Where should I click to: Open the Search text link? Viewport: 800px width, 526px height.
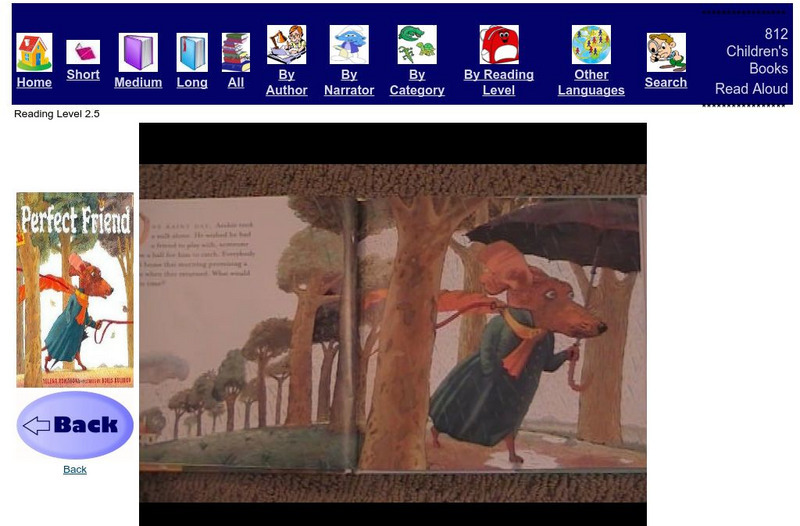[666, 83]
